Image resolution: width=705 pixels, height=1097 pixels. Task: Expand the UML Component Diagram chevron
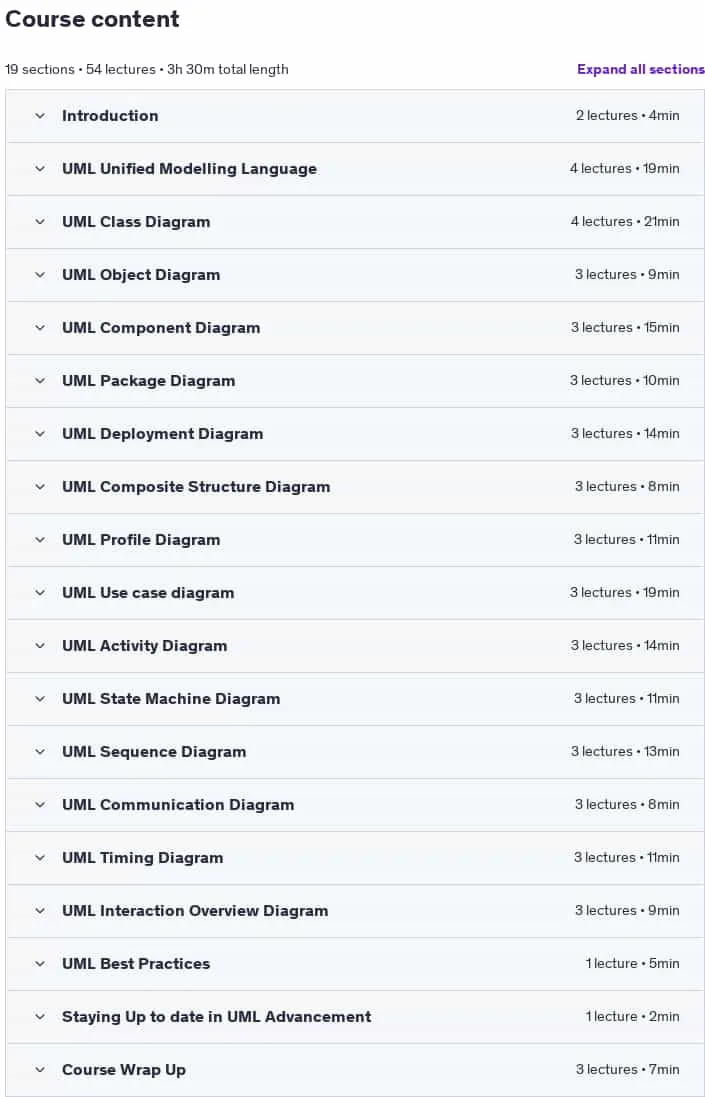40,328
